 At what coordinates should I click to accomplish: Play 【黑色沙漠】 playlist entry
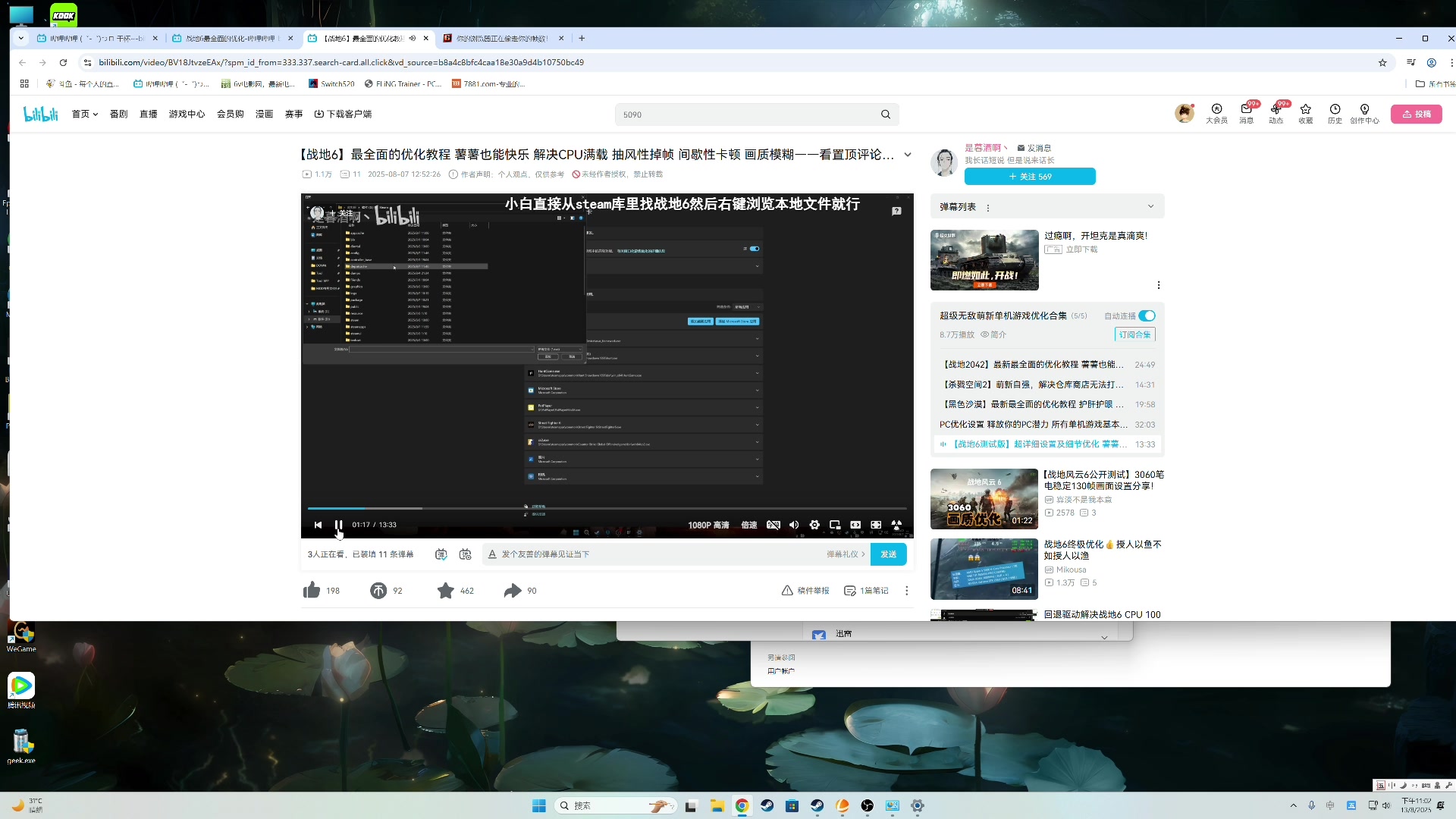[1047, 405]
